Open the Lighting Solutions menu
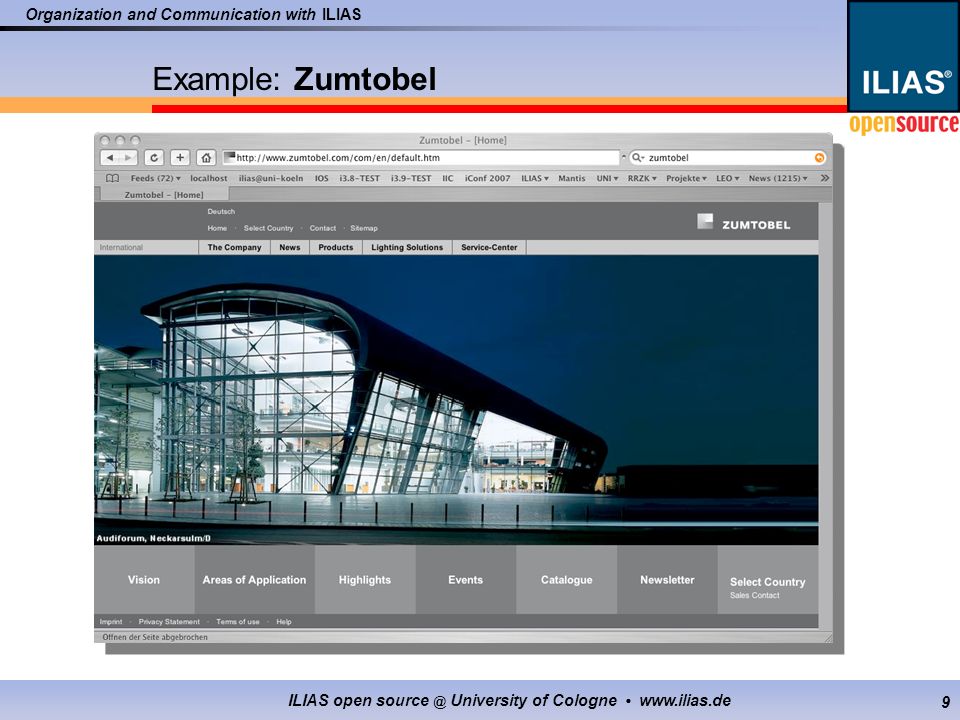This screenshot has height=720, width=960. (407, 247)
